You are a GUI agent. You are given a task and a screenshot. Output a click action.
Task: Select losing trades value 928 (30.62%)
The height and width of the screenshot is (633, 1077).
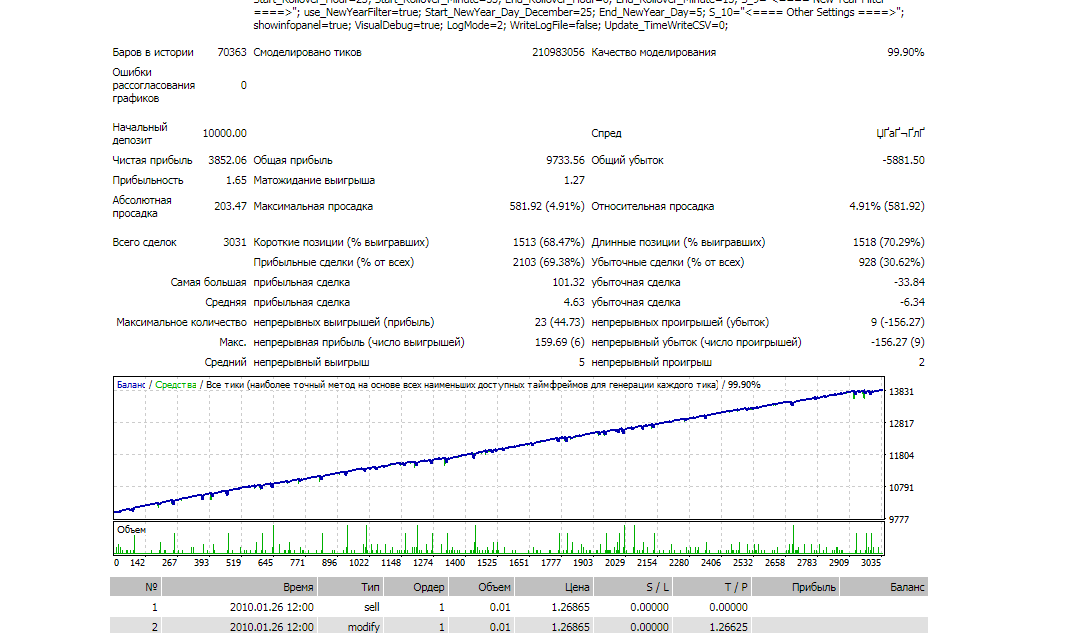892,262
